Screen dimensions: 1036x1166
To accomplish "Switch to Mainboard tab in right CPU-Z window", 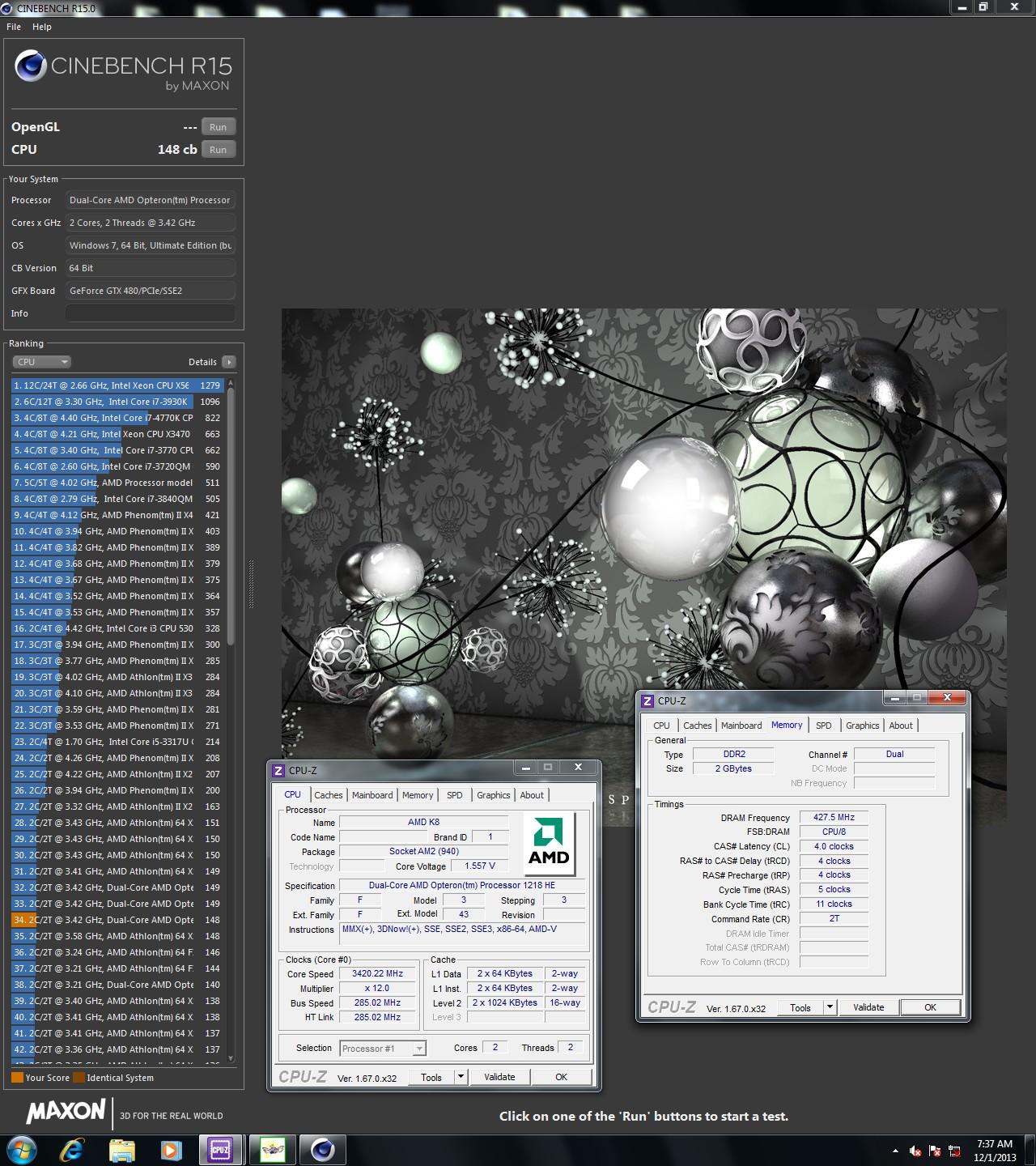I will point(741,726).
